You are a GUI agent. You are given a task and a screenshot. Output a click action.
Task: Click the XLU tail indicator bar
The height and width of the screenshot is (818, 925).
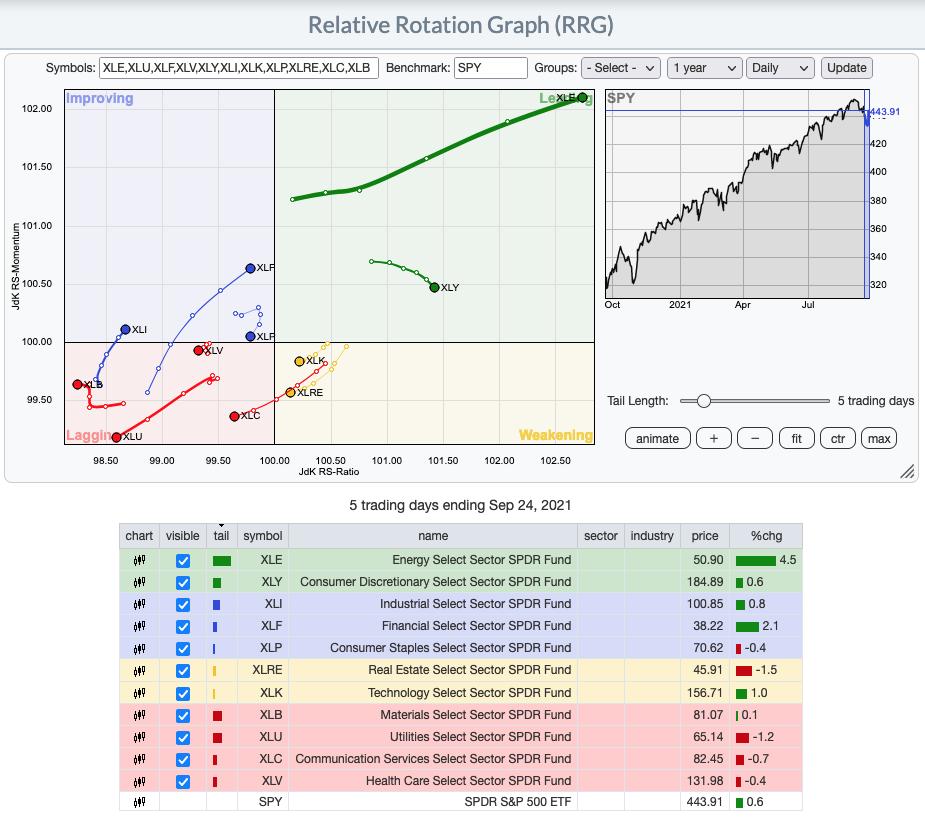(x=217, y=738)
